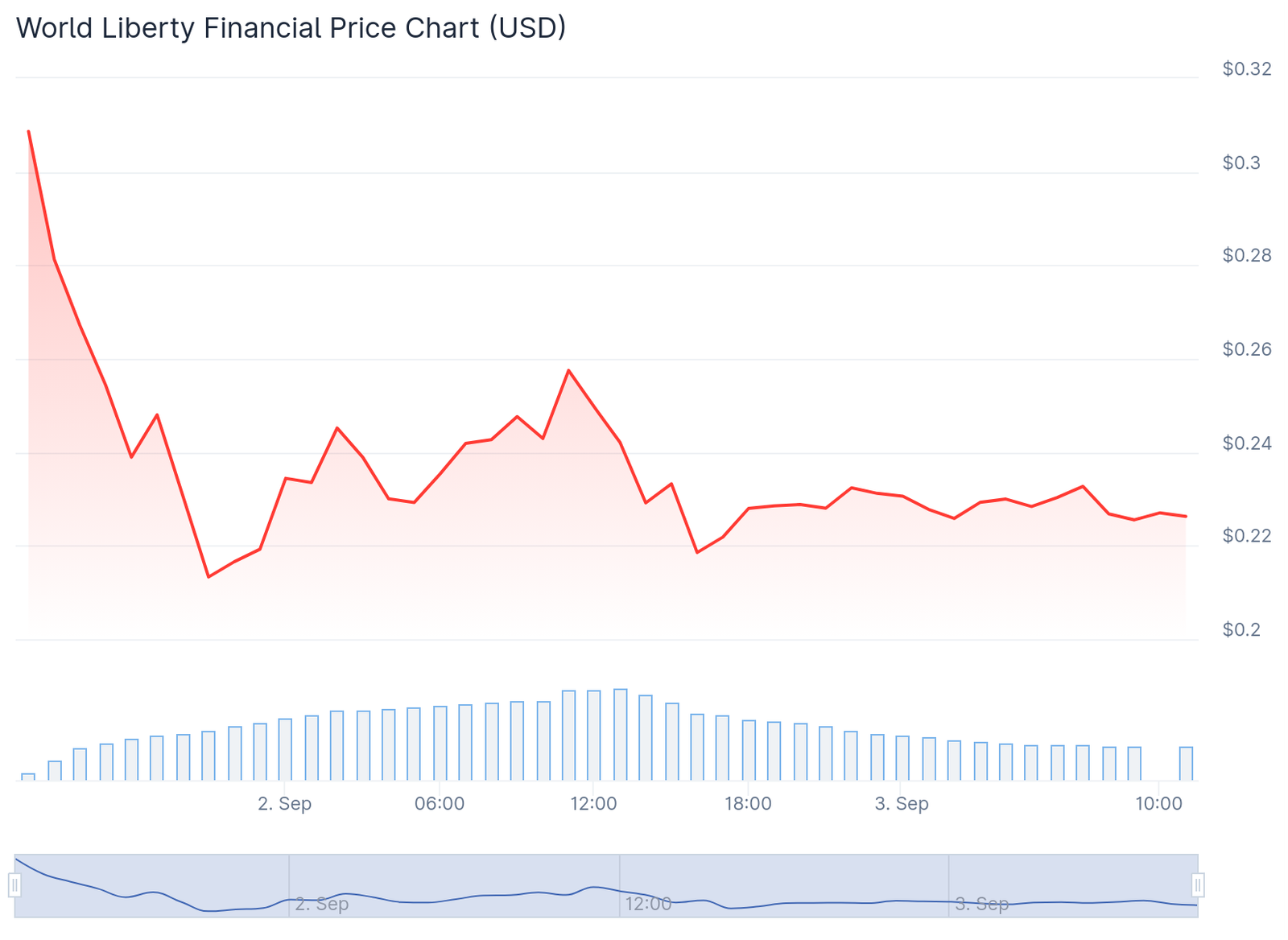Grab the left navigator range handle

[14, 885]
